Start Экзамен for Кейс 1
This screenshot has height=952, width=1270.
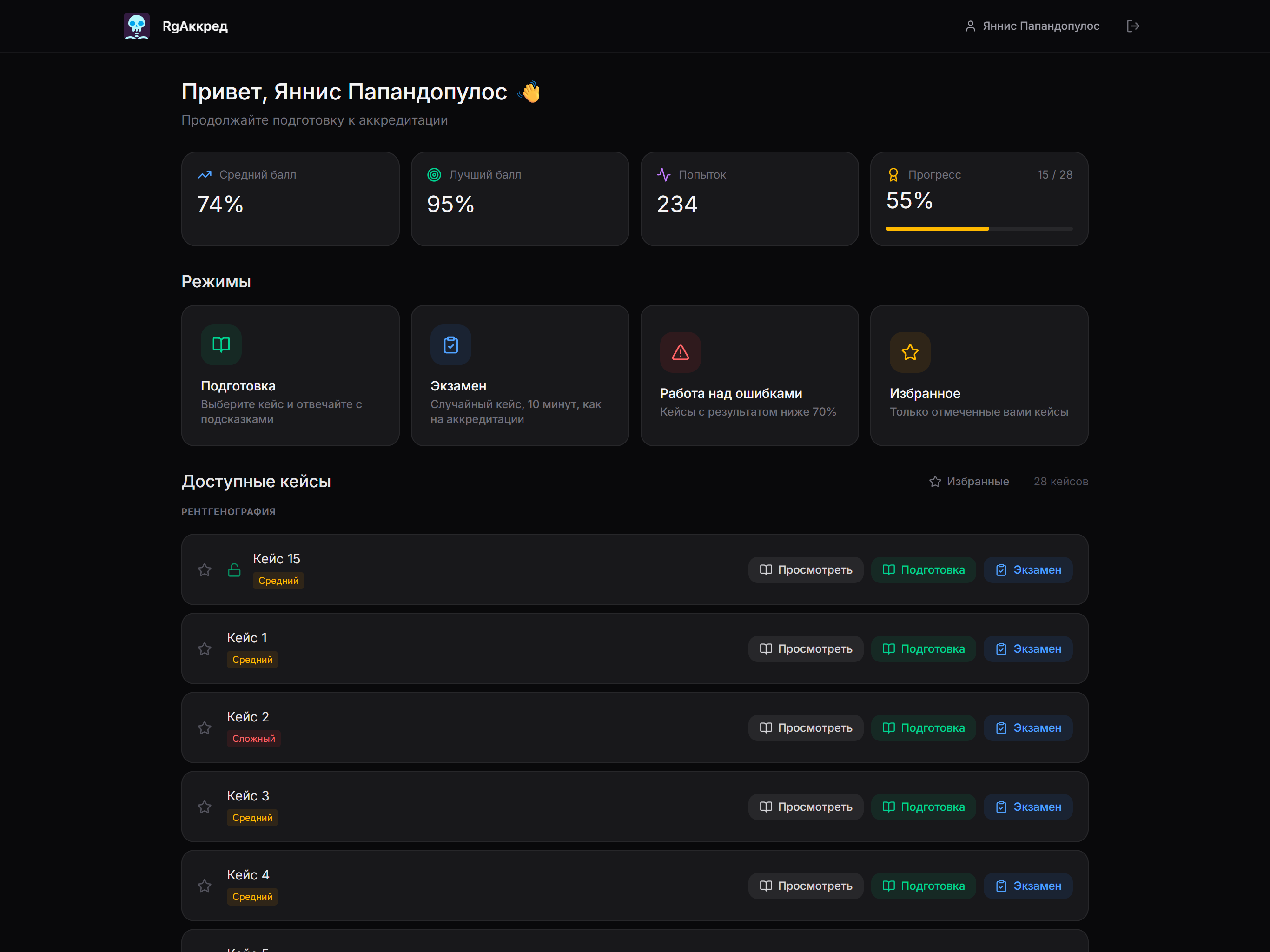click(1028, 649)
